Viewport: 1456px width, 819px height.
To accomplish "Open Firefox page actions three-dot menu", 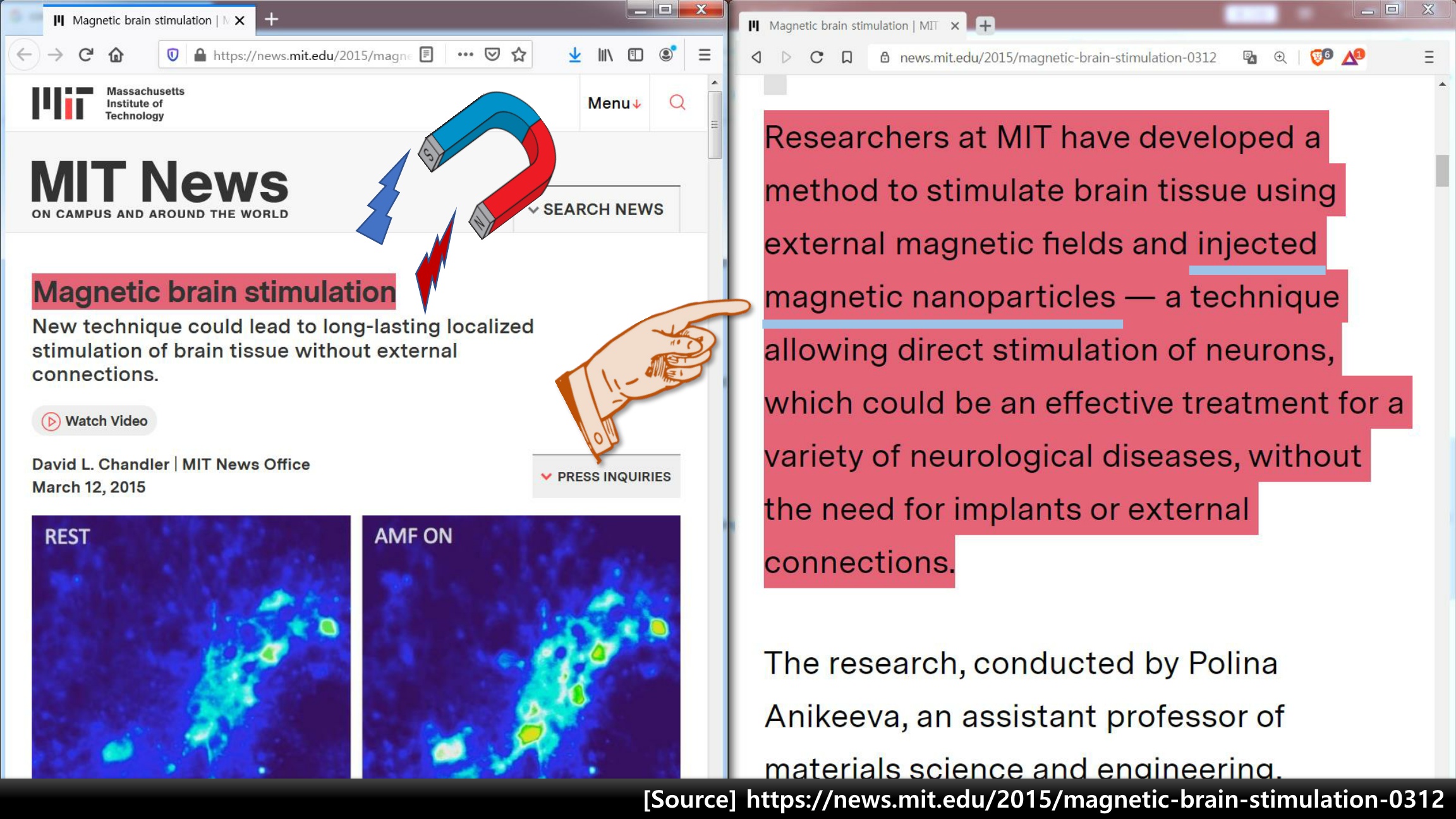I will tap(465, 55).
